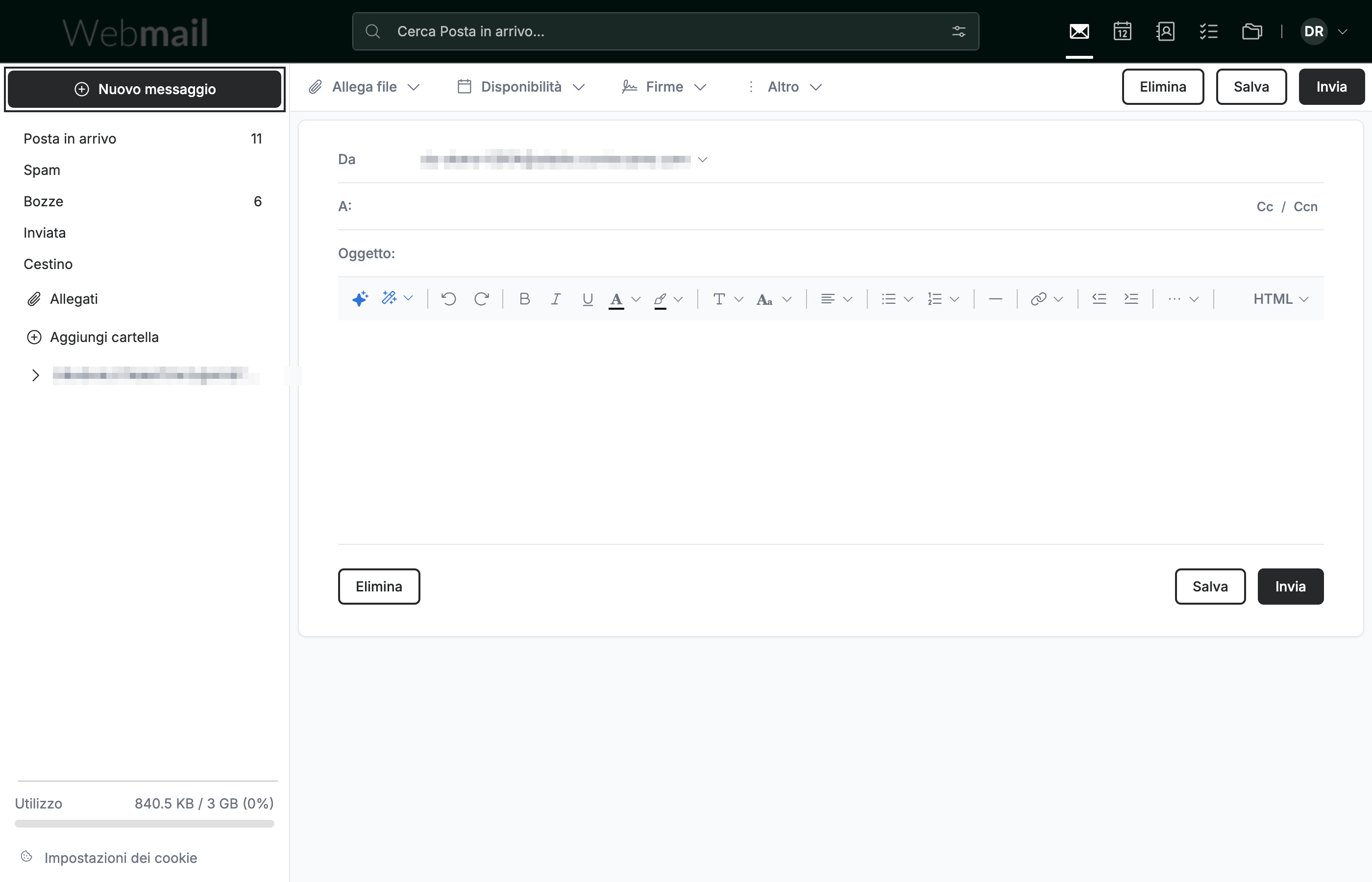Open the DR account menu chevron
1372x882 pixels.
[1342, 31]
